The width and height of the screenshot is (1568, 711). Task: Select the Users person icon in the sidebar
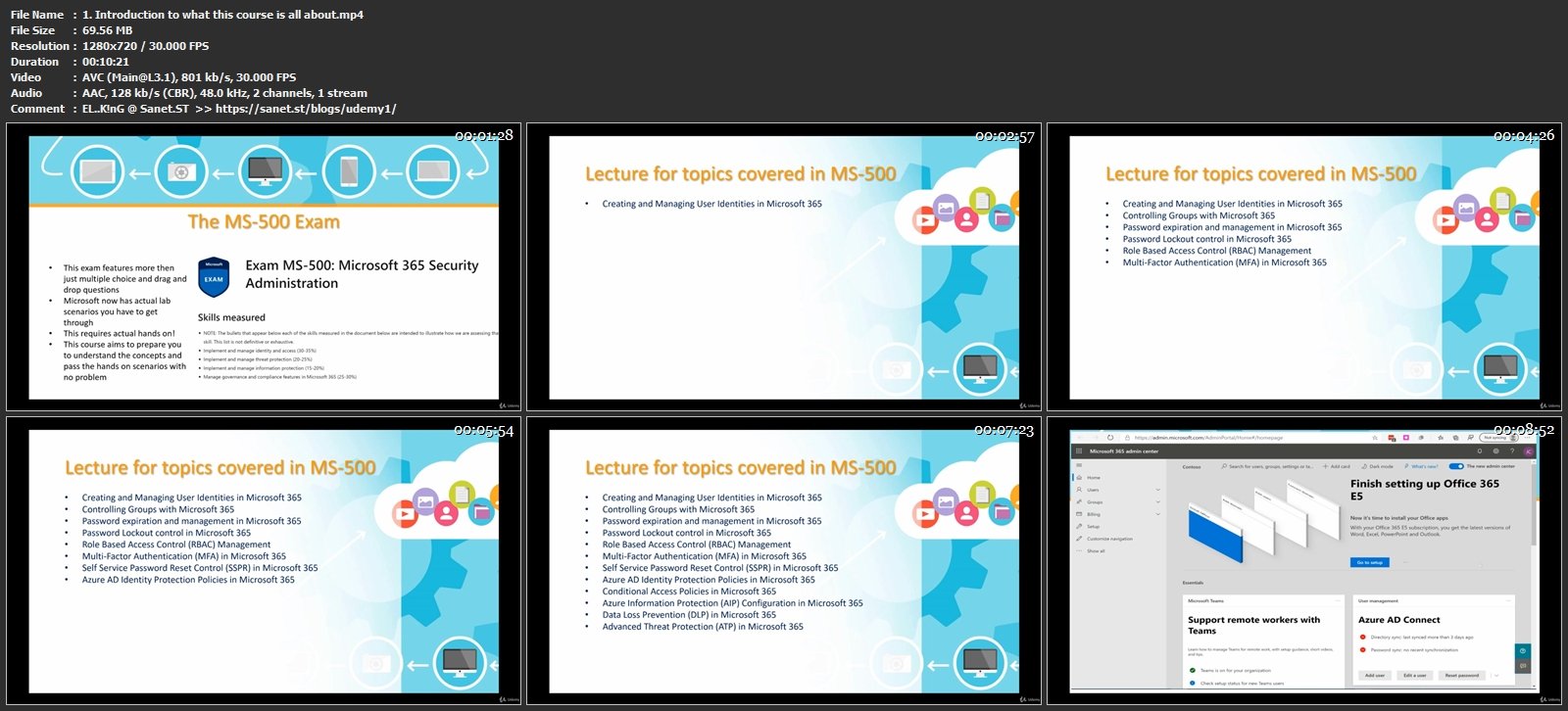point(1079,490)
